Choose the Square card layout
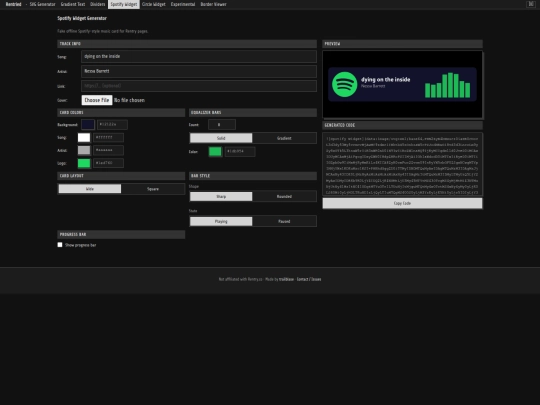The height and width of the screenshot is (405, 540). coord(153,189)
